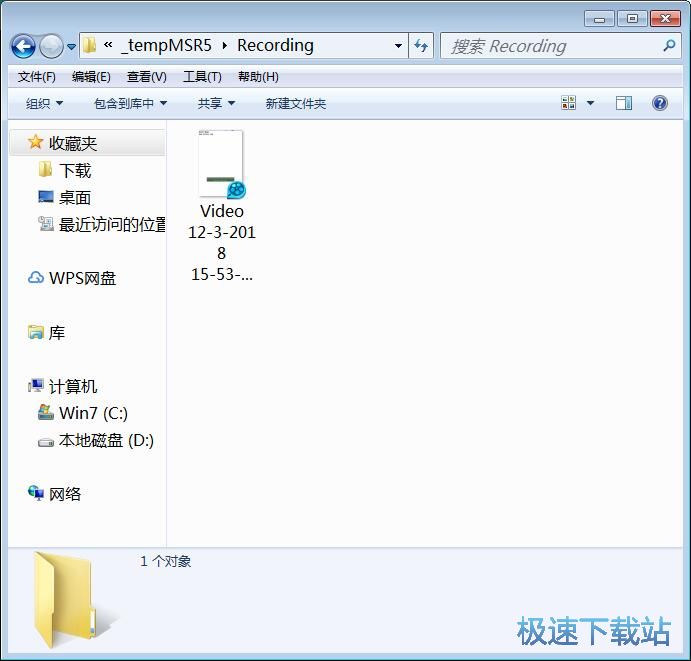Expand the arrow after _tempMSR5
Screen dimensions: 691x661
(225, 45)
